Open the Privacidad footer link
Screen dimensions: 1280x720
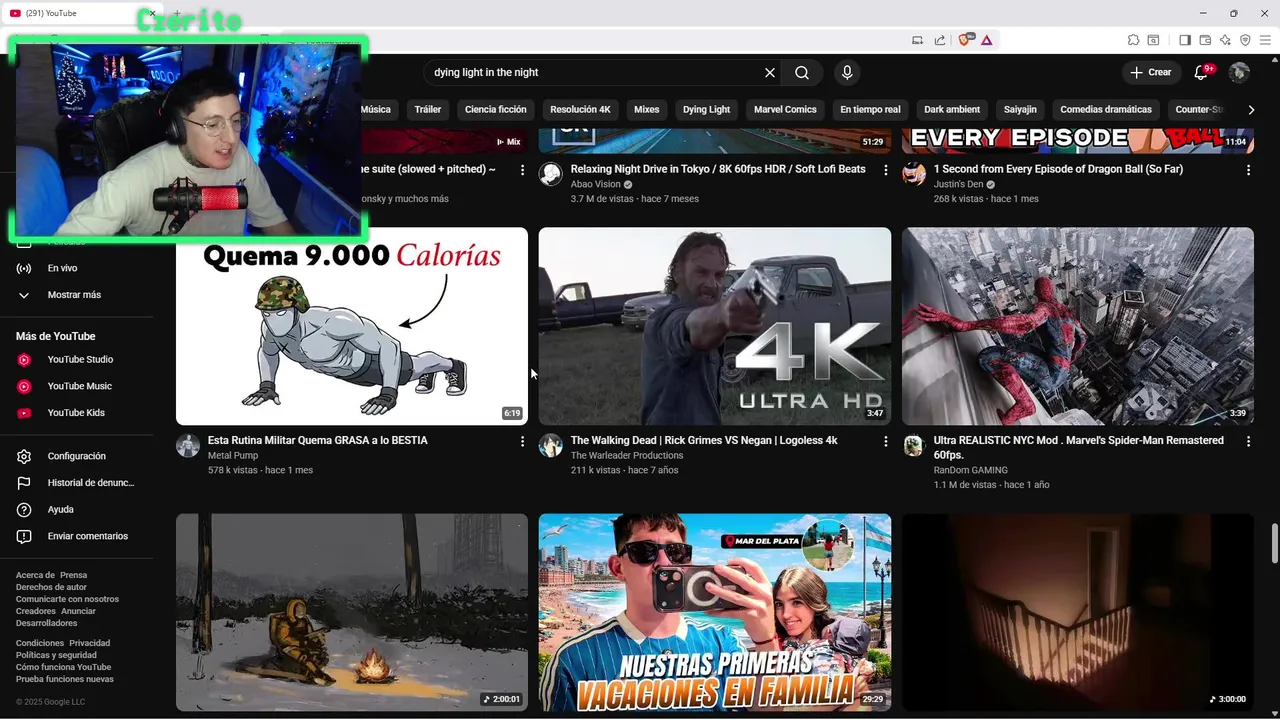[x=90, y=644]
